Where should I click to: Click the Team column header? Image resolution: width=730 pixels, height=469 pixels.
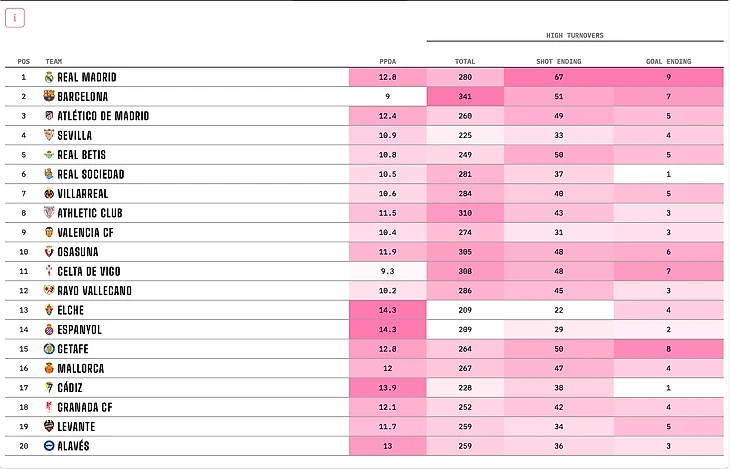click(54, 61)
